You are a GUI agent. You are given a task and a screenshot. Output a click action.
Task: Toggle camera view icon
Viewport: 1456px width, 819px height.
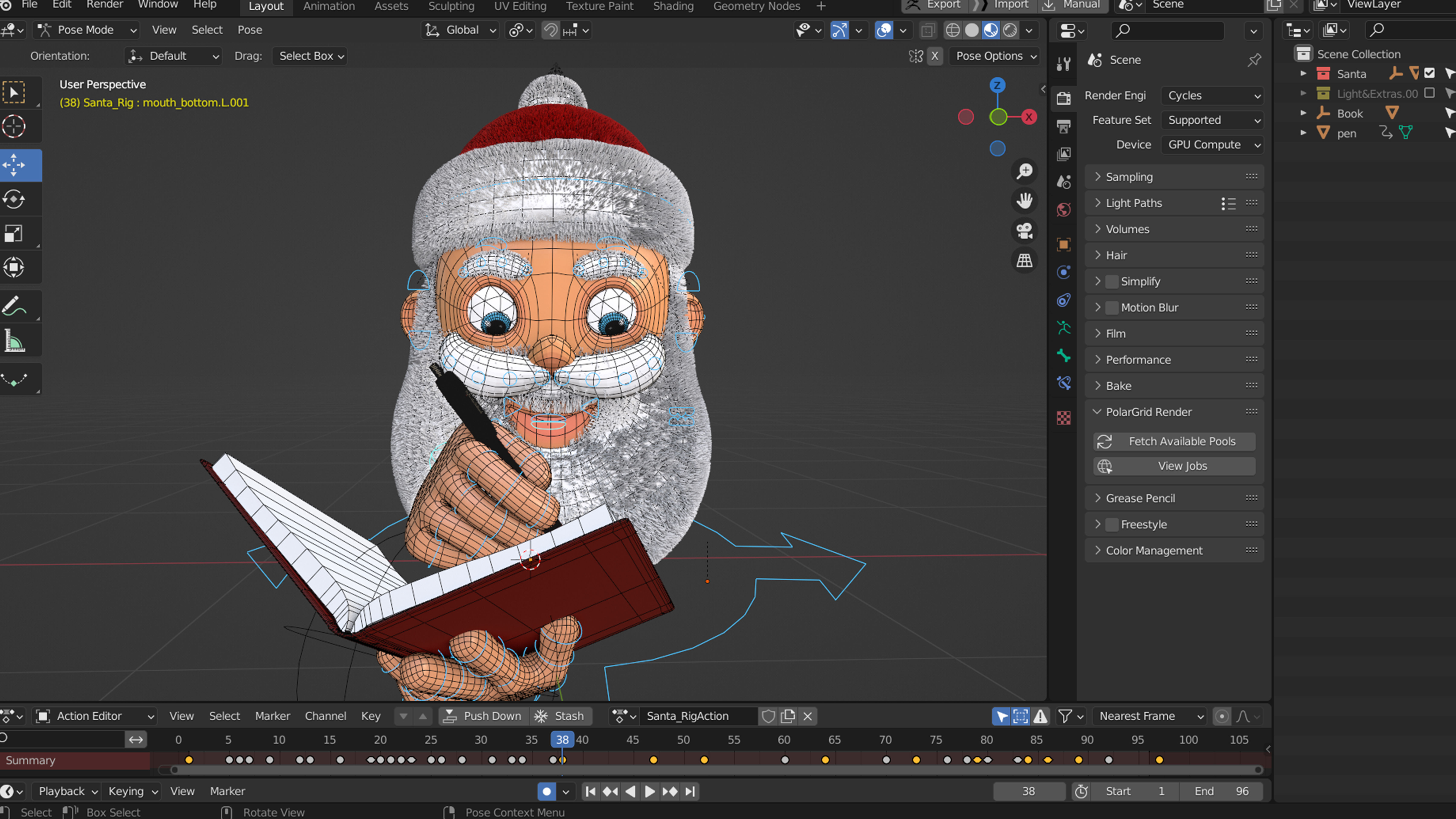coord(1024,231)
